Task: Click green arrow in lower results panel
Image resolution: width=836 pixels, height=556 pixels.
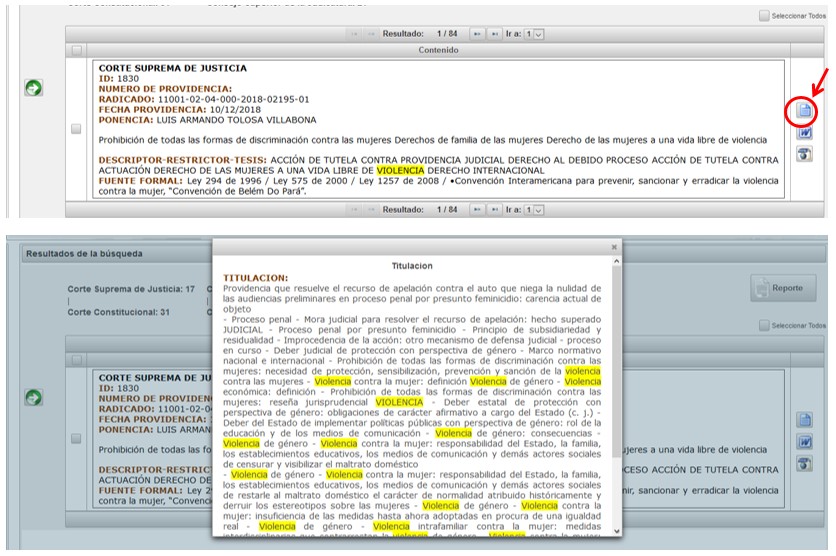Action: 33,397
